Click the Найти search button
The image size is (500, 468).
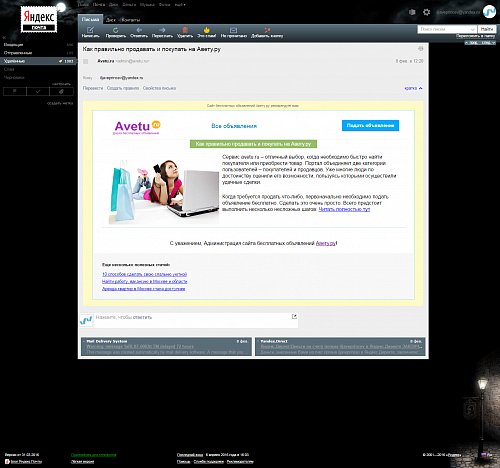point(487,29)
